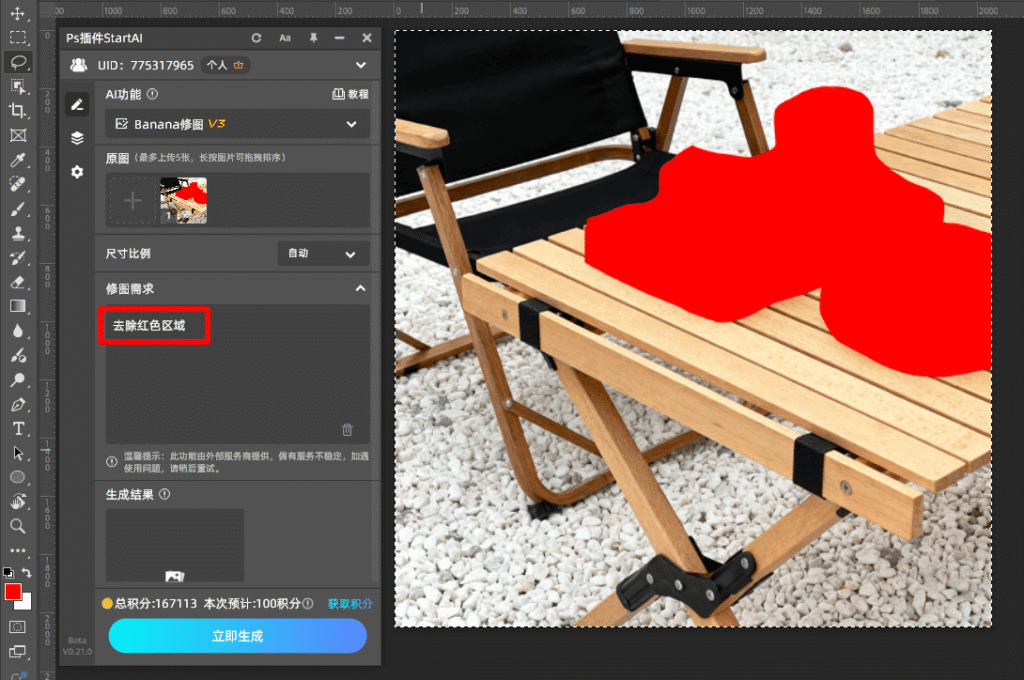Pin the StartAI plugin panel
The image size is (1024, 680).
point(313,38)
